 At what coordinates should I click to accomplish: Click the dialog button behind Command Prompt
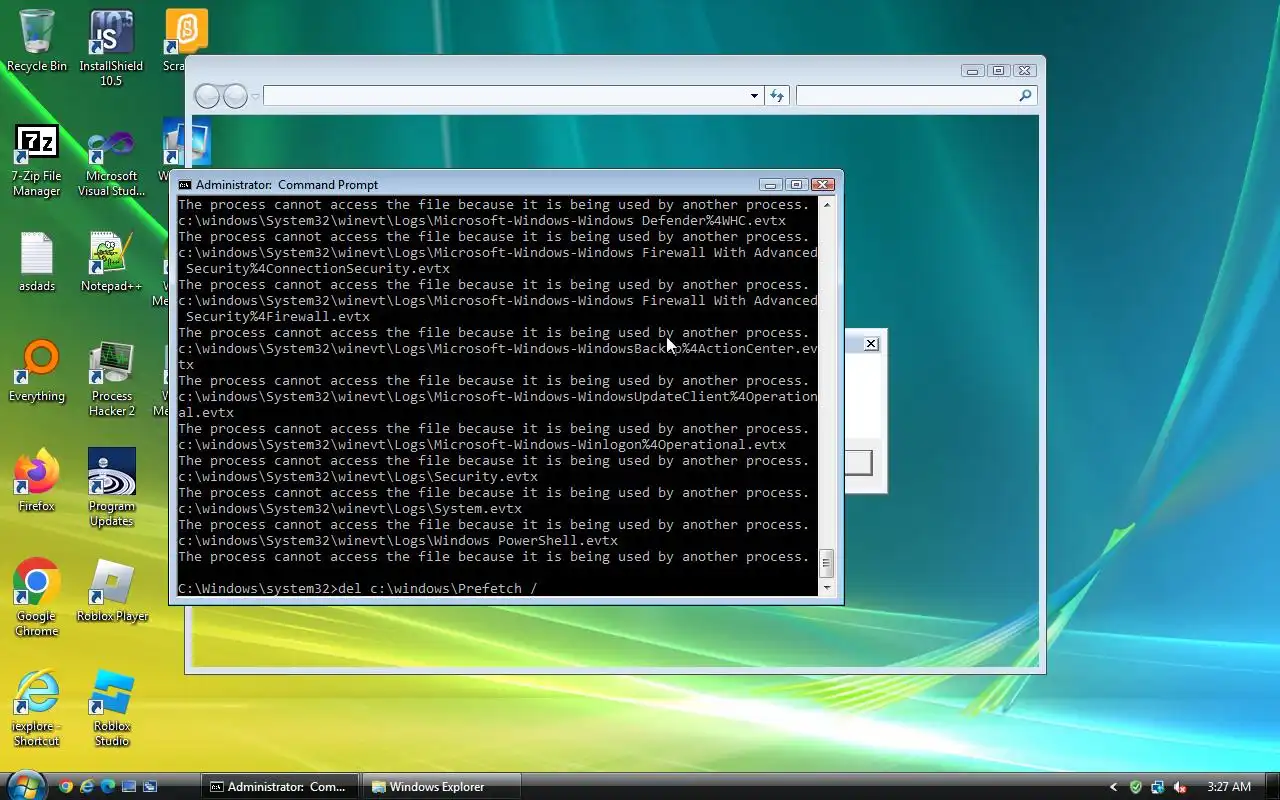[858, 463]
